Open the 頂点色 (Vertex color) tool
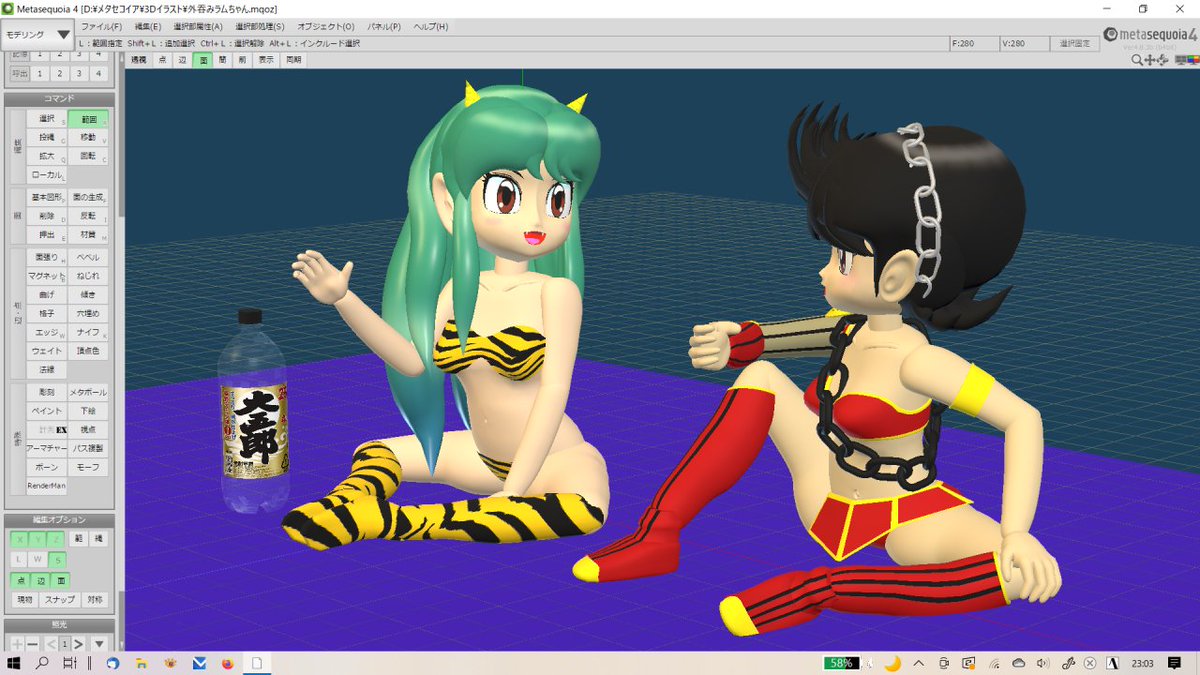Screen dimensions: 1200x675 pyautogui.click(x=88, y=351)
